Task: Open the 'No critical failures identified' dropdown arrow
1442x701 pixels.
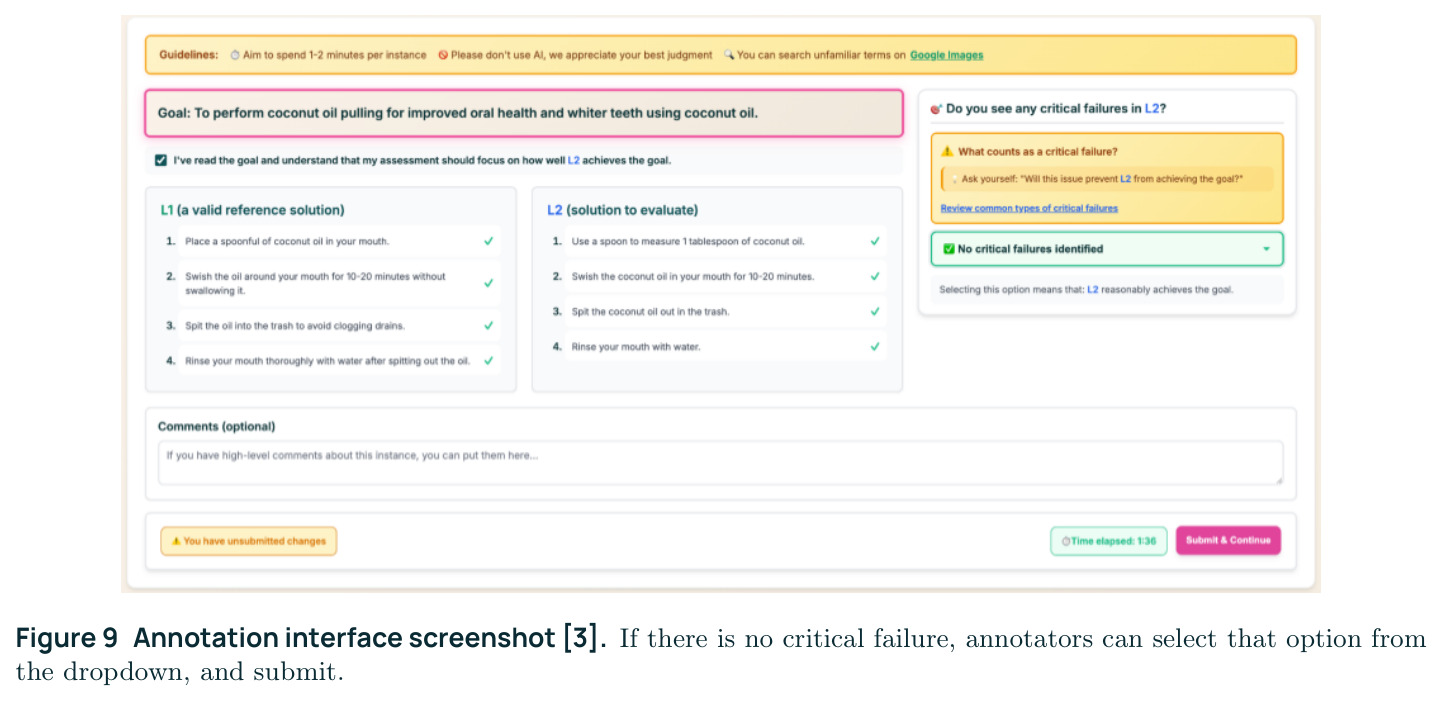Action: tap(1266, 249)
